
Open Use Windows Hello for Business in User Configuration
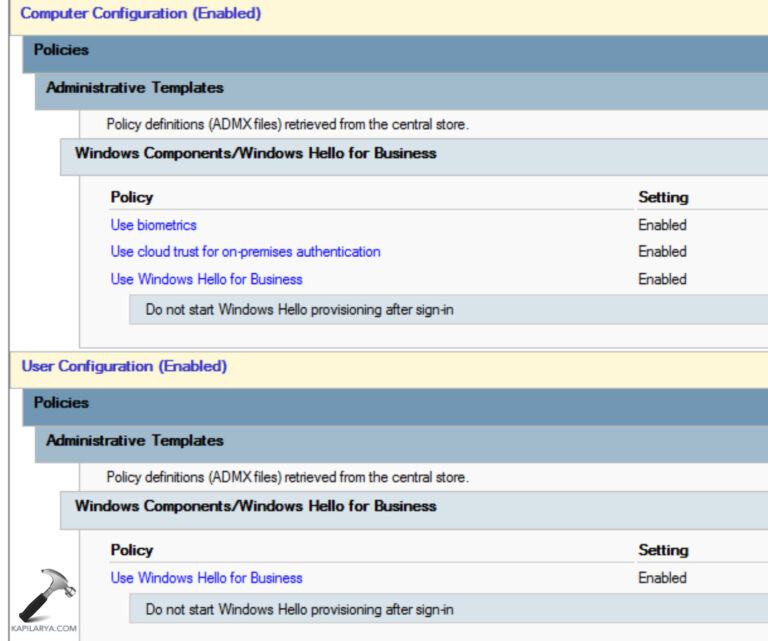pyautogui.click(x=206, y=578)
